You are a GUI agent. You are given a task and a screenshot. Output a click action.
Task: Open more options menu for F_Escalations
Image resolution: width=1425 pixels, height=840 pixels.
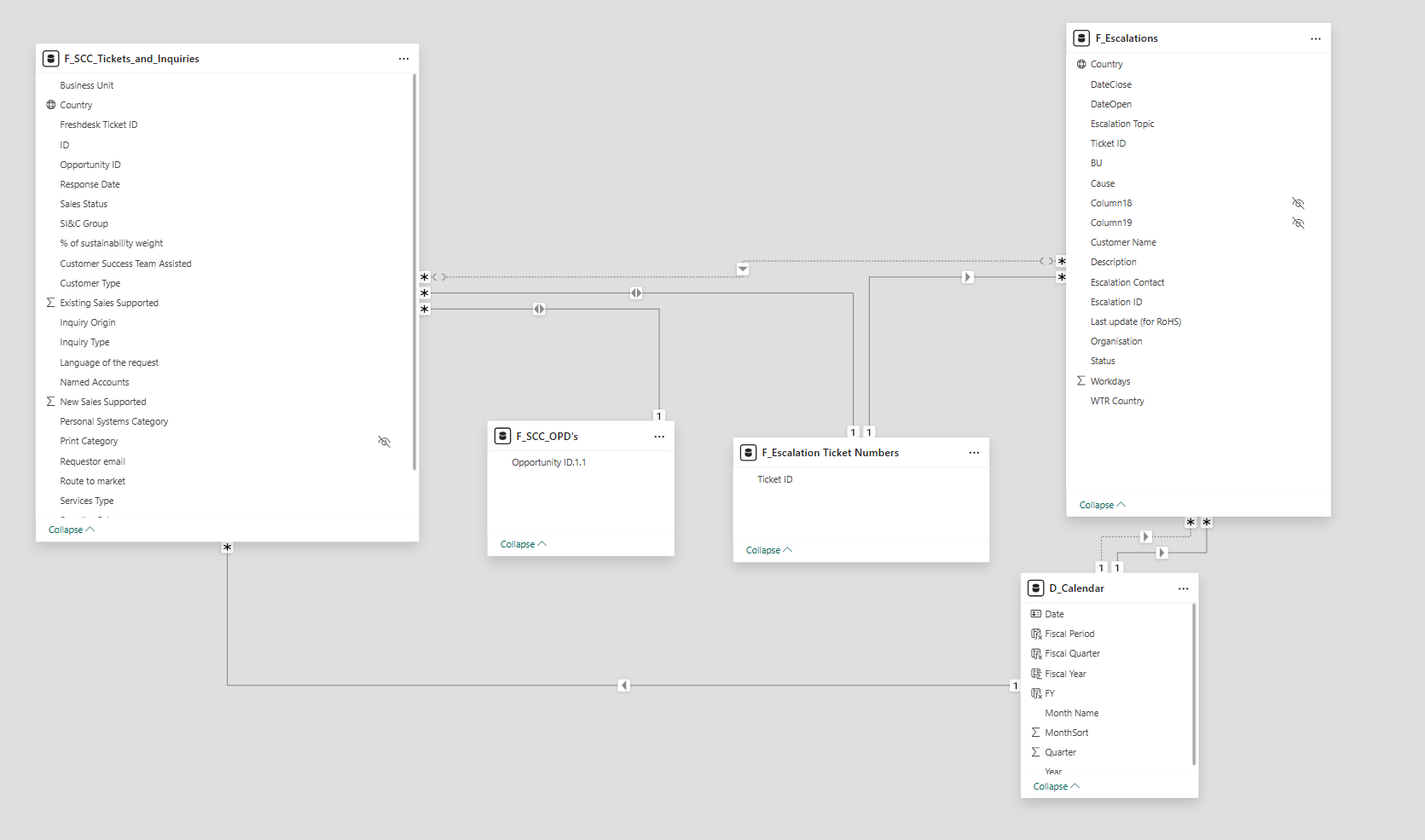point(1316,38)
